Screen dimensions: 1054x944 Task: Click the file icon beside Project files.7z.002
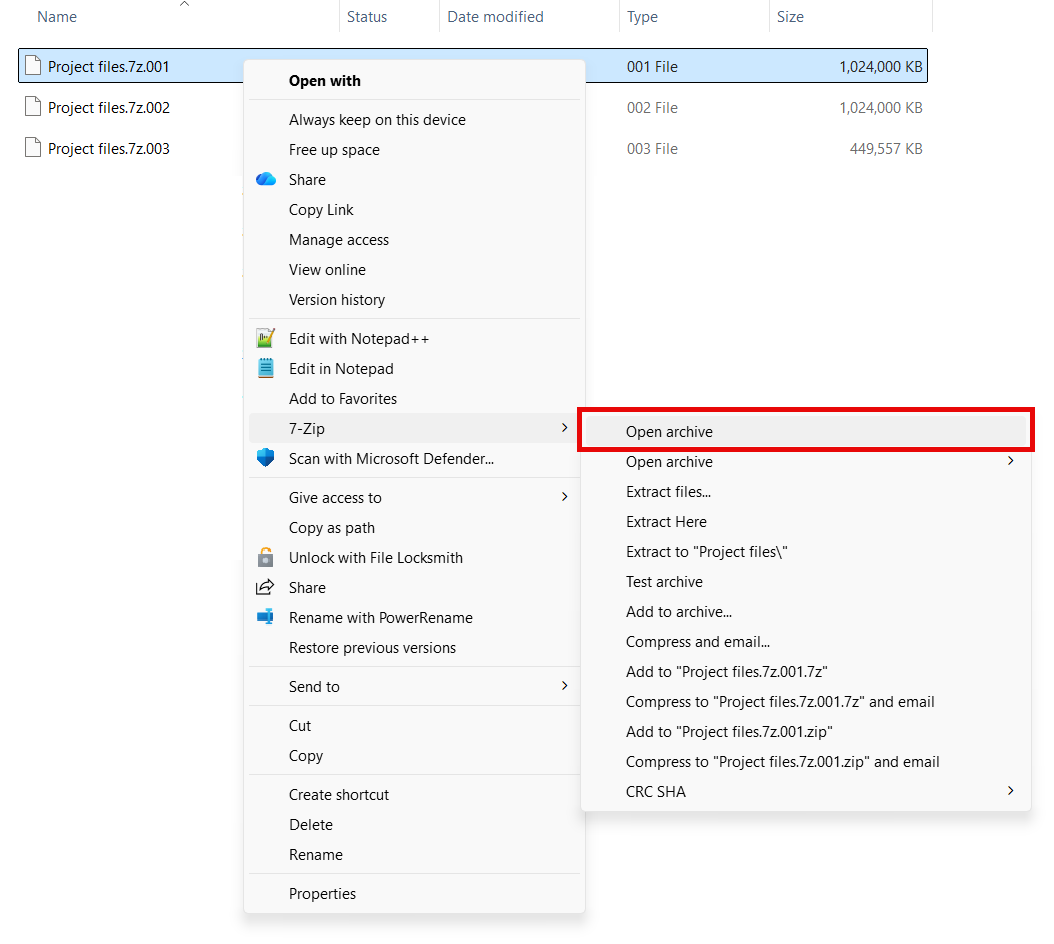coord(32,107)
